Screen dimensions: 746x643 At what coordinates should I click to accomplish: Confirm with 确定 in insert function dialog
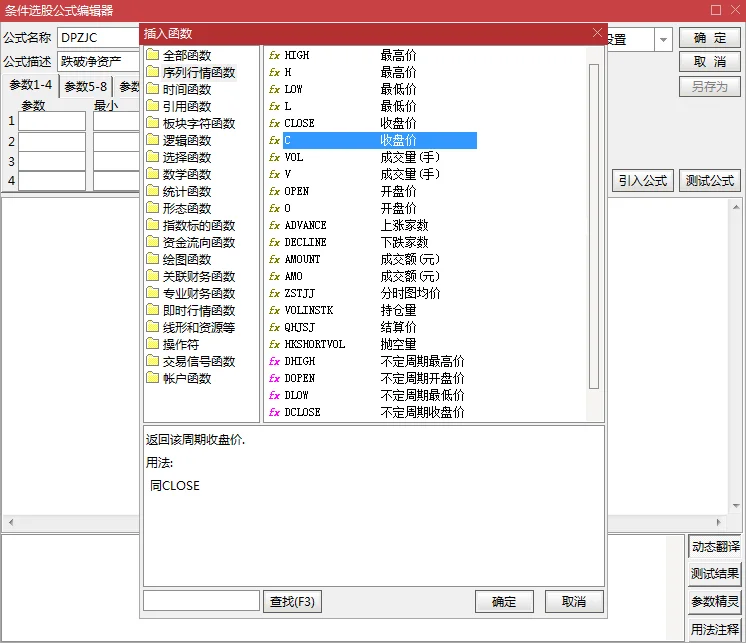[x=504, y=602]
